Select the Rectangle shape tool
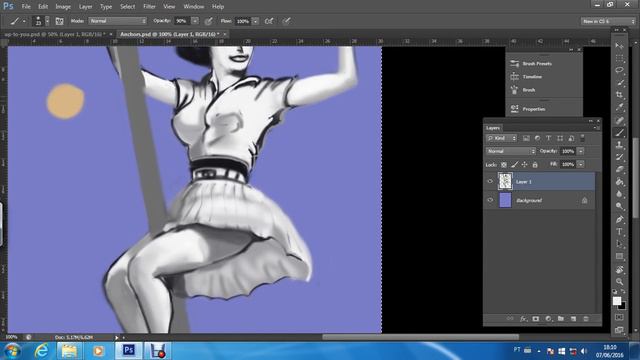The height and width of the screenshot is (360, 640). tap(619, 256)
